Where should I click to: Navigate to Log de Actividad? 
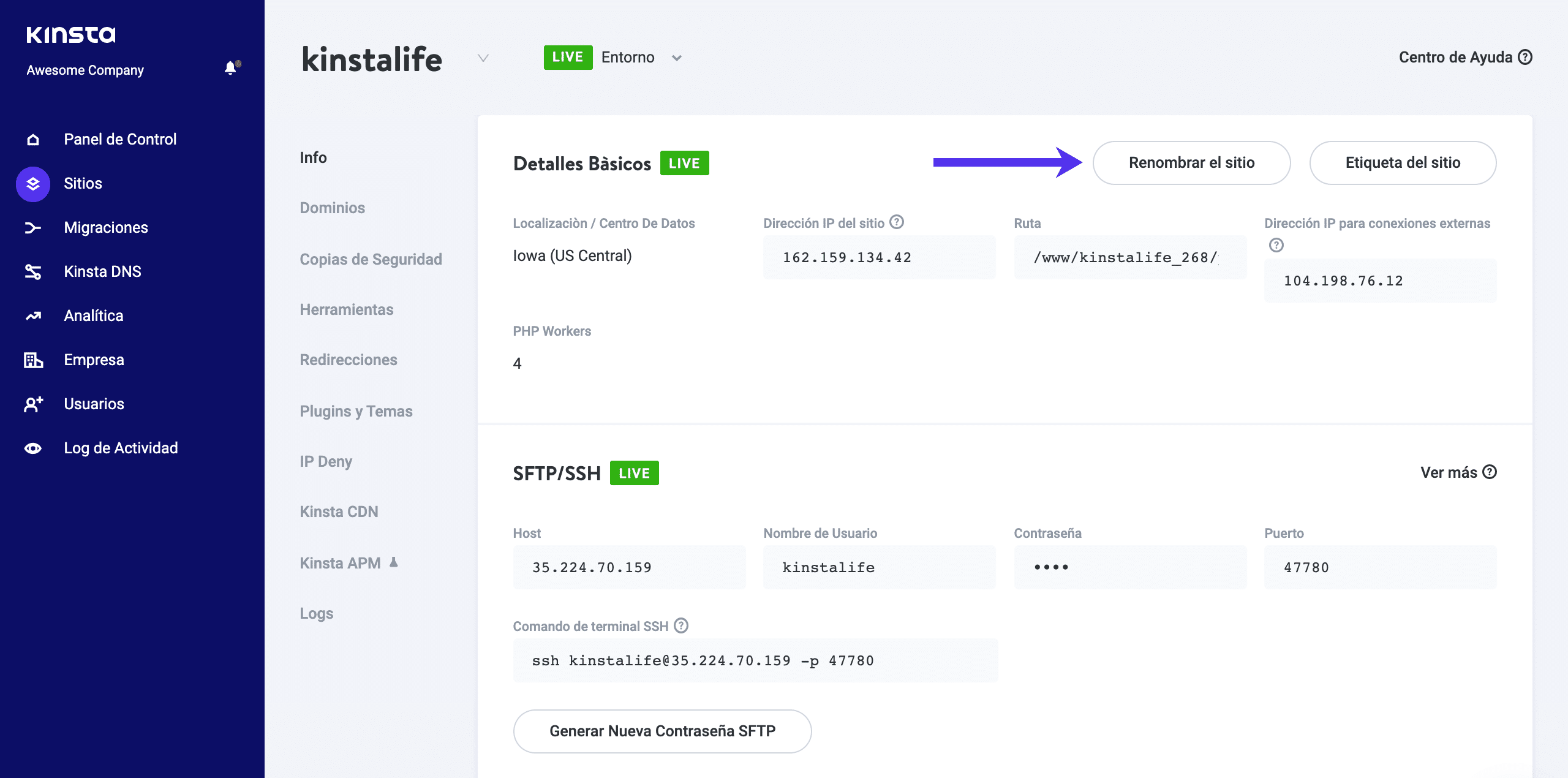coord(121,448)
